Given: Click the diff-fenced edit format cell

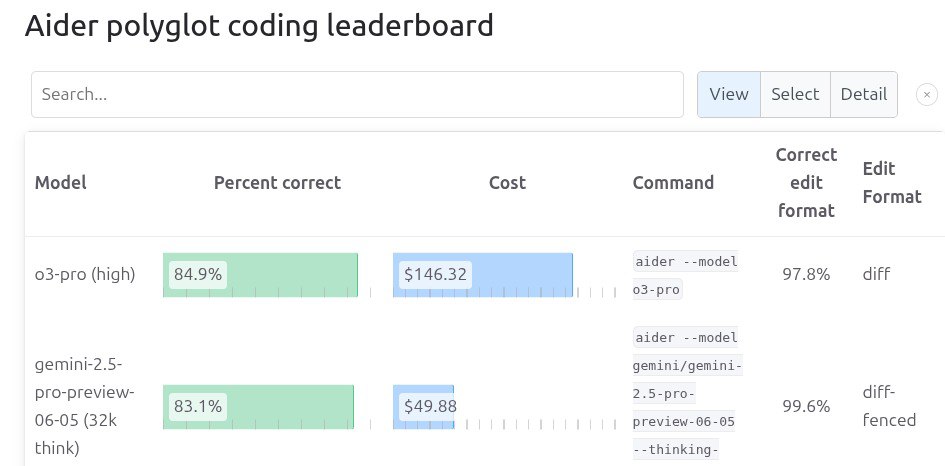Looking at the screenshot, I should 889,407.
